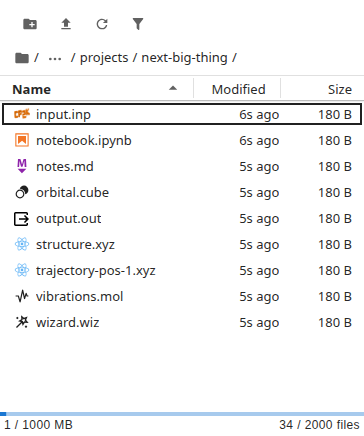Sort files by Size column

click(x=339, y=89)
